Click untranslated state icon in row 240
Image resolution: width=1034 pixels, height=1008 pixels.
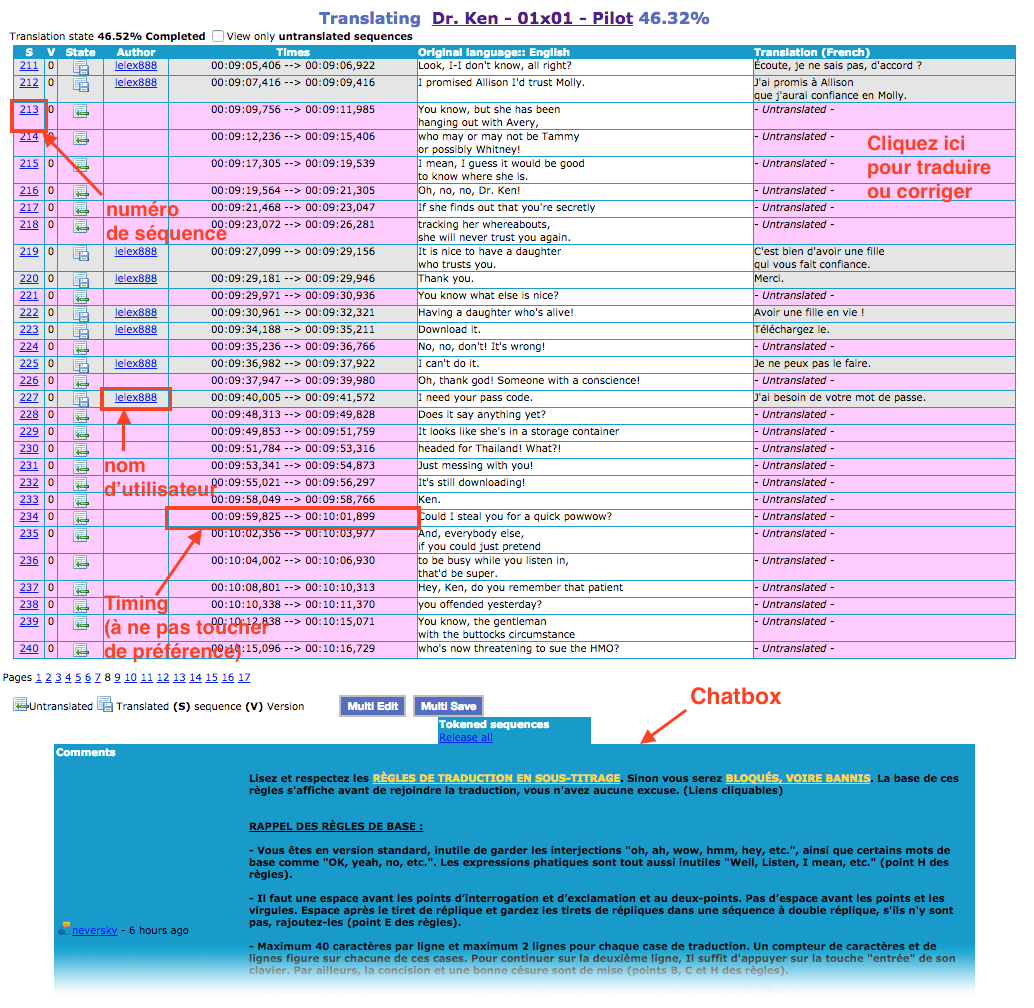80,650
